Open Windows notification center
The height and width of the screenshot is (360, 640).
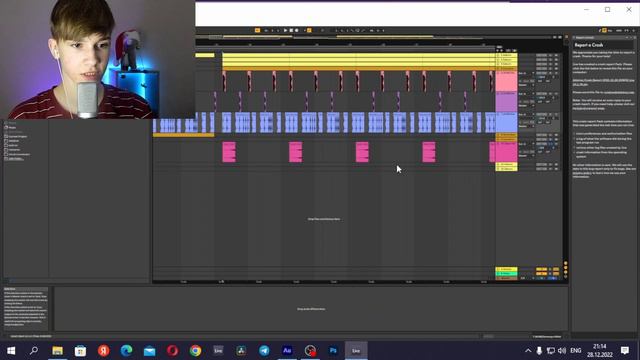[625, 351]
